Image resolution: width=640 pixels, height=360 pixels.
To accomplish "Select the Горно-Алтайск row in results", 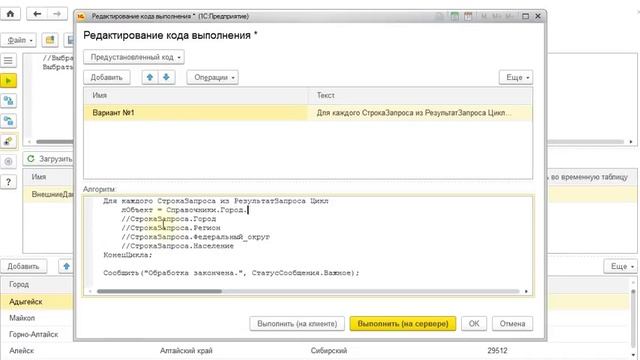I will tap(37, 334).
